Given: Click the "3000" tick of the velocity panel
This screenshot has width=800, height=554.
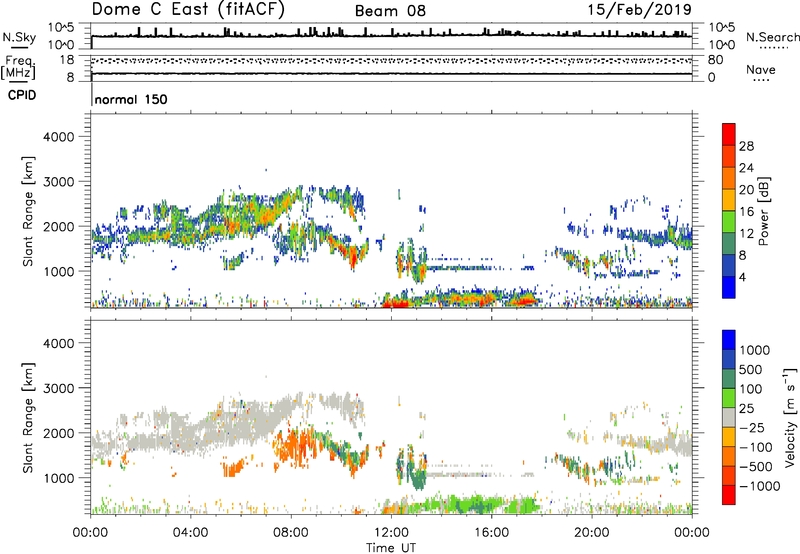Looking at the screenshot, I should pos(59,388).
